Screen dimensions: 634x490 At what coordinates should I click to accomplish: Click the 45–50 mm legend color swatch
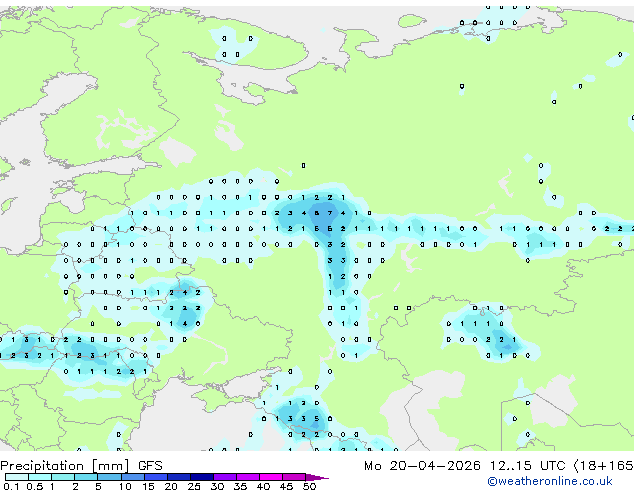tap(294, 477)
